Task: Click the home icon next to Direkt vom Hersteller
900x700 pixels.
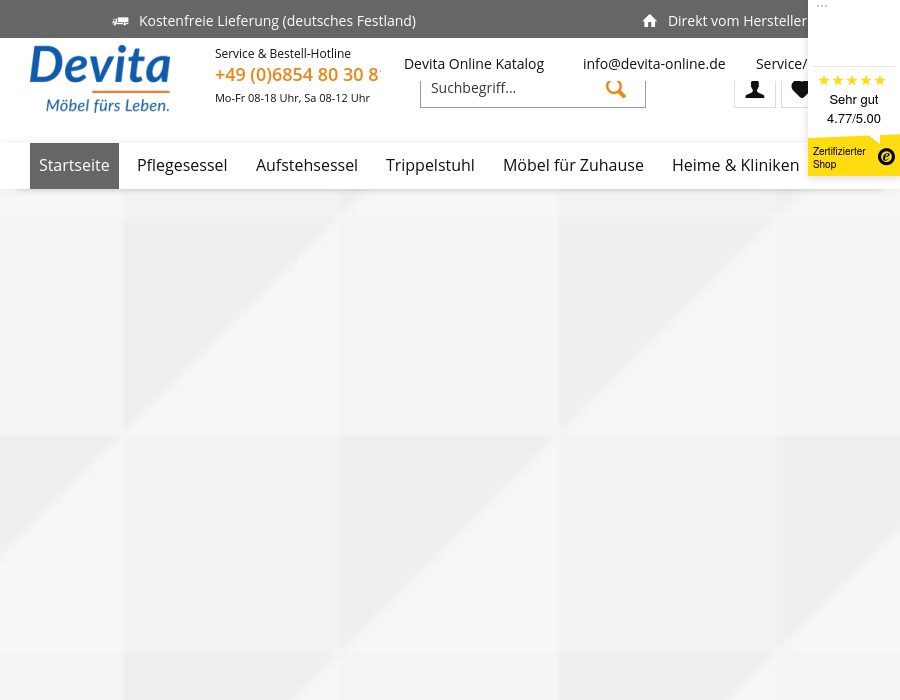Action: (650, 20)
